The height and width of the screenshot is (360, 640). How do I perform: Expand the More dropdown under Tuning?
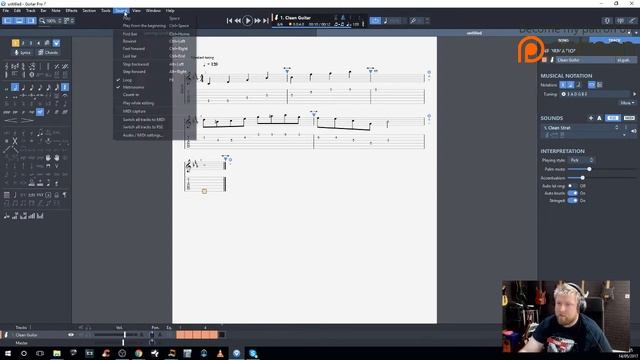[x=627, y=103]
